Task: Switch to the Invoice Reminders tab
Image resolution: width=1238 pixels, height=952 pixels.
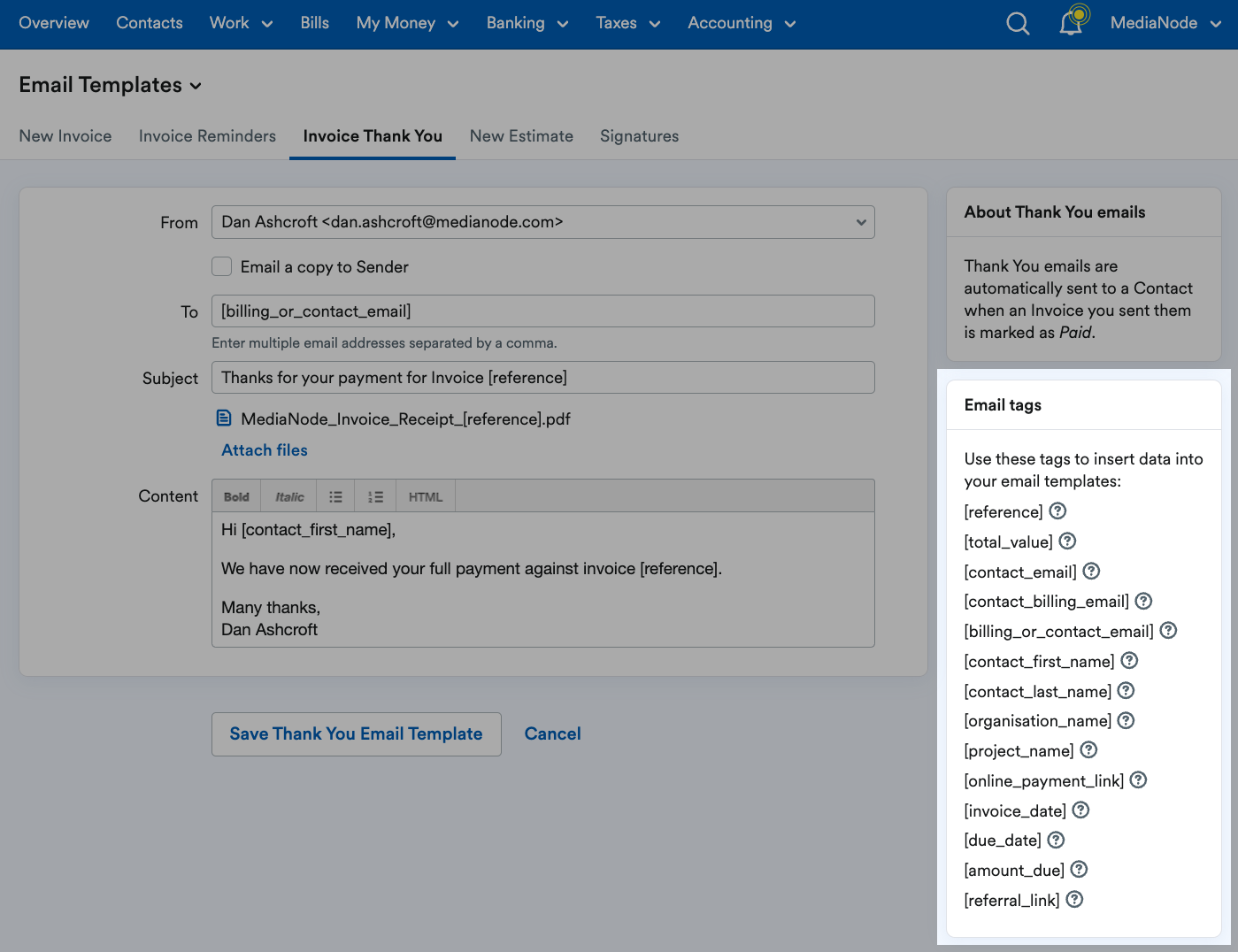Action: pyautogui.click(x=207, y=136)
